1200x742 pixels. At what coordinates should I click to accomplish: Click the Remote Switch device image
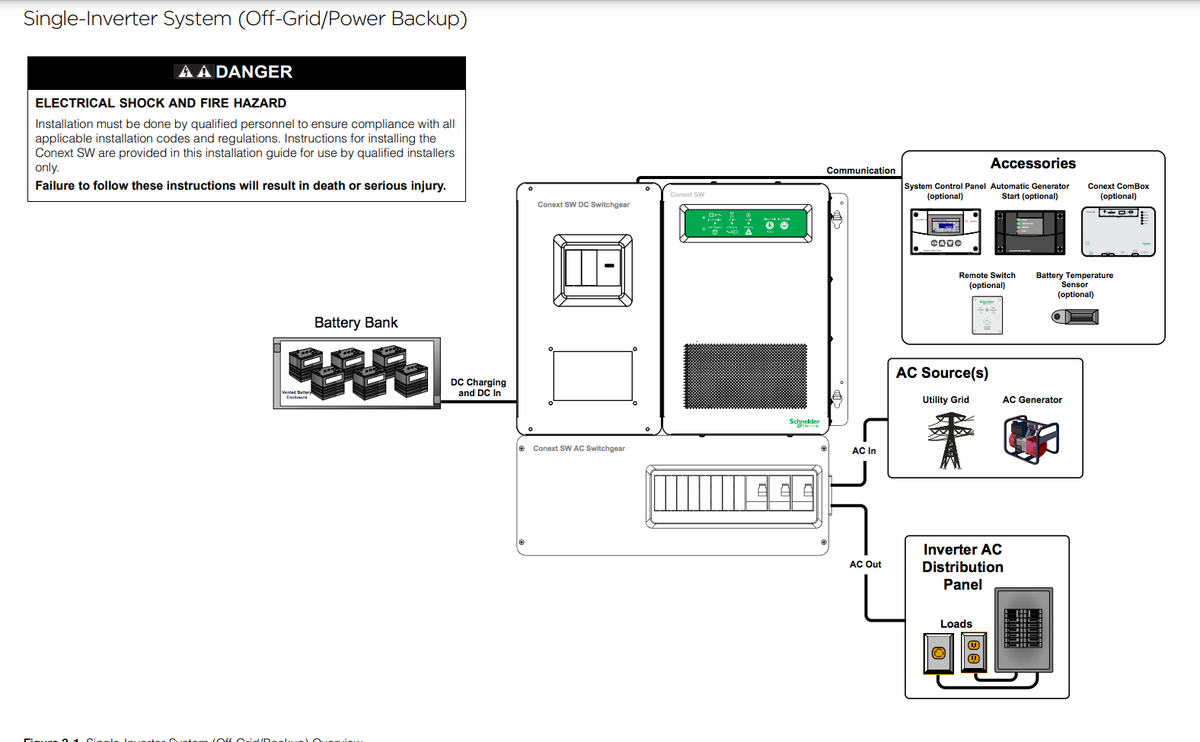987,314
